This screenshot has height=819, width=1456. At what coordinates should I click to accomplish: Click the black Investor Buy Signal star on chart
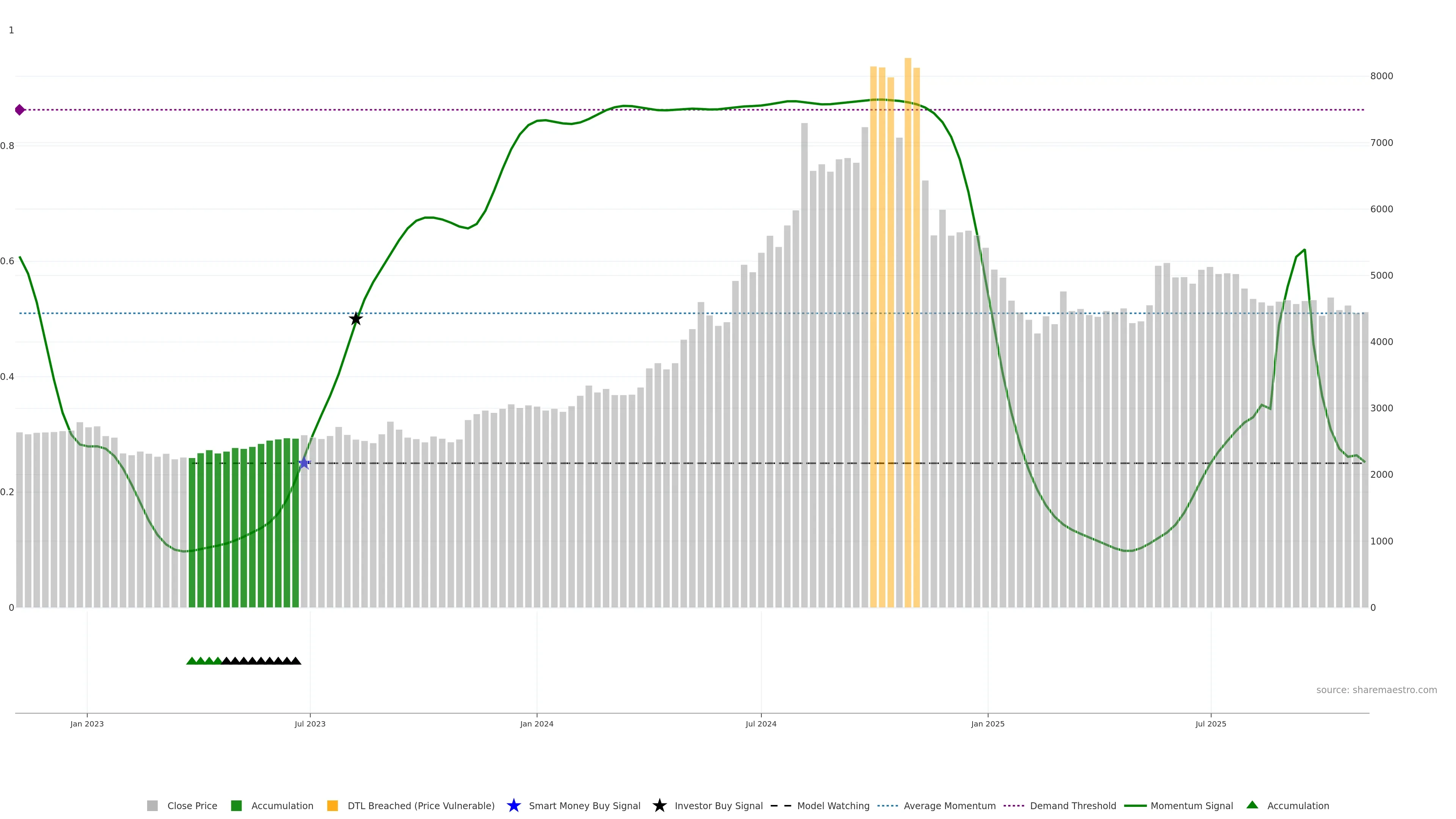pyautogui.click(x=356, y=319)
